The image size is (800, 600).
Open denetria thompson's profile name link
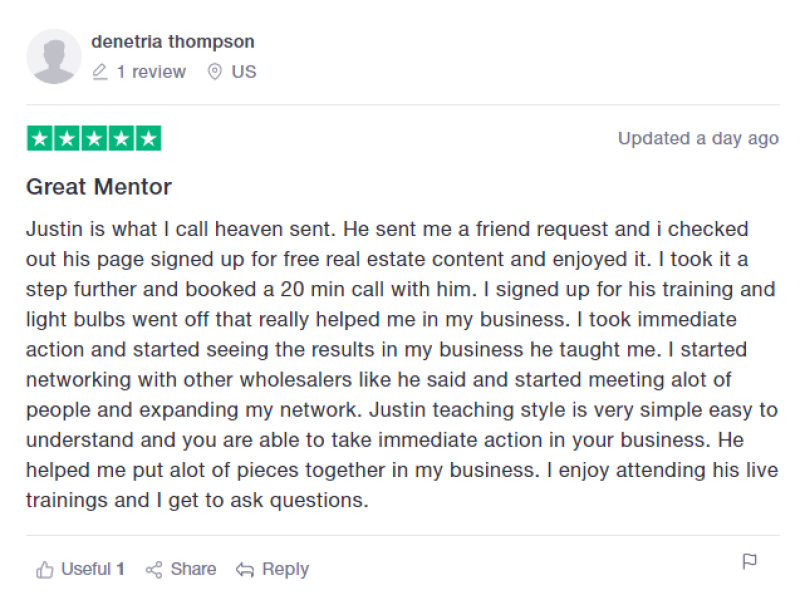(x=172, y=42)
